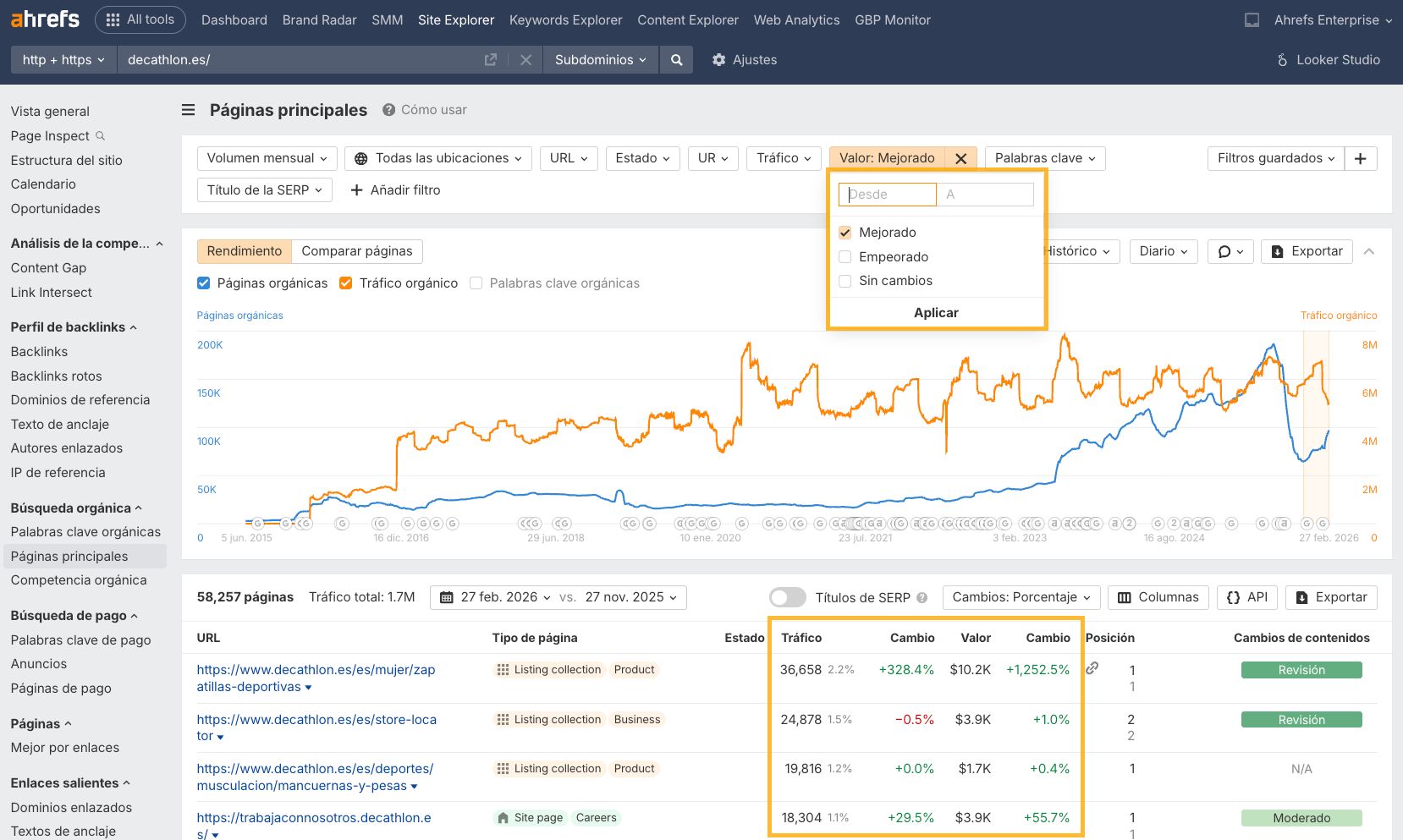Open the Subdominios scope dropdown

click(600, 60)
